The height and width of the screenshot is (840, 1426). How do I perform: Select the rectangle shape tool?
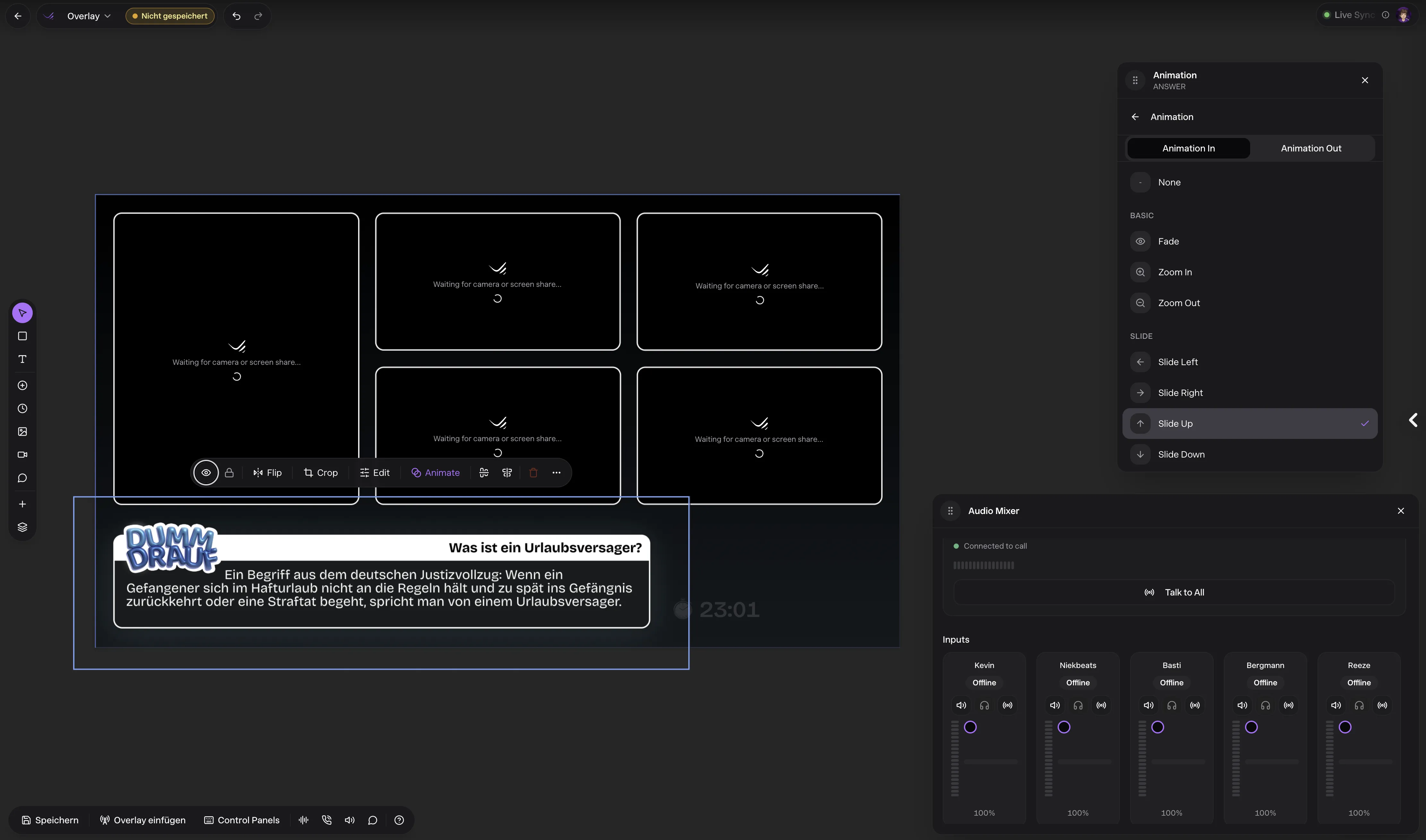(x=23, y=336)
